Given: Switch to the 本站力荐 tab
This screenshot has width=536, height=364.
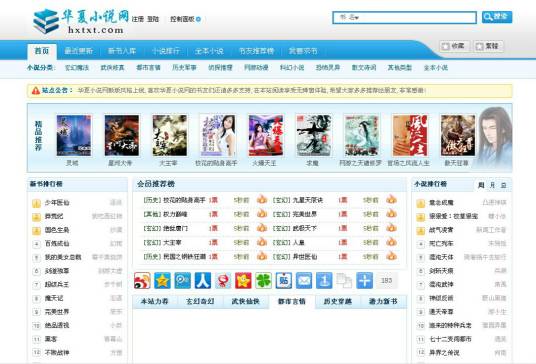Looking at the screenshot, I should point(155,301).
